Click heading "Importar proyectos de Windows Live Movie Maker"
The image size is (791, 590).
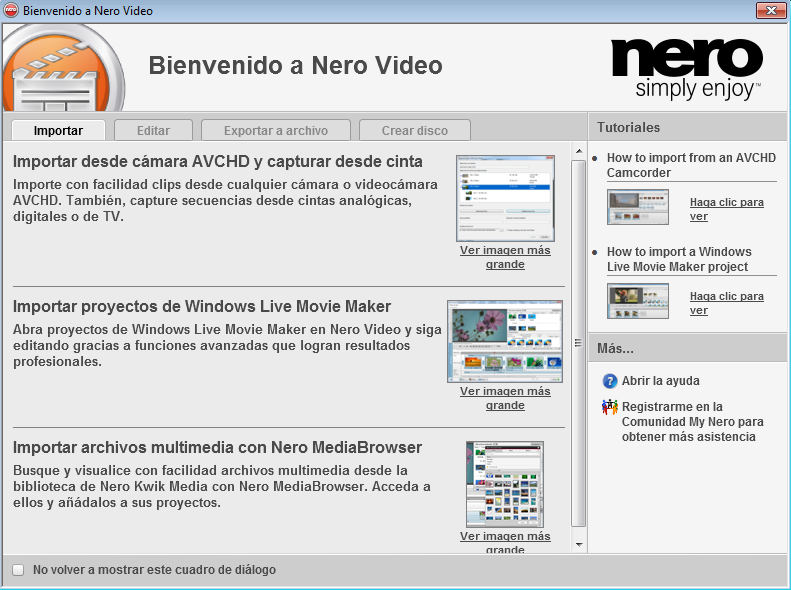click(x=202, y=307)
